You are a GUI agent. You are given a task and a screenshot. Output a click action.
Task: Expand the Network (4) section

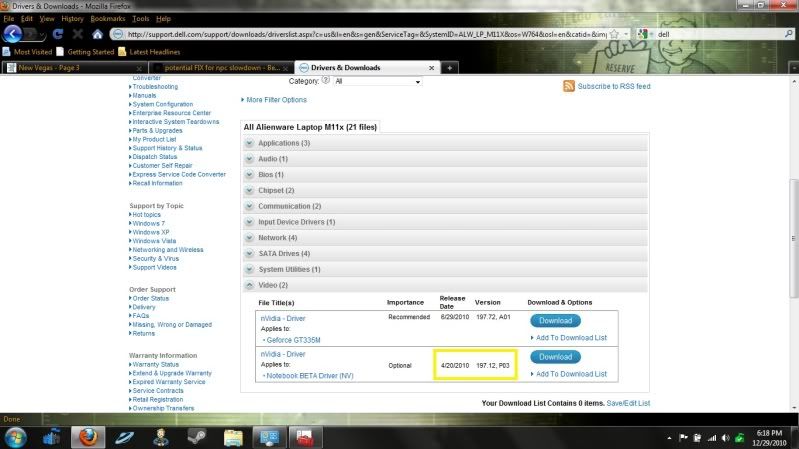445,238
